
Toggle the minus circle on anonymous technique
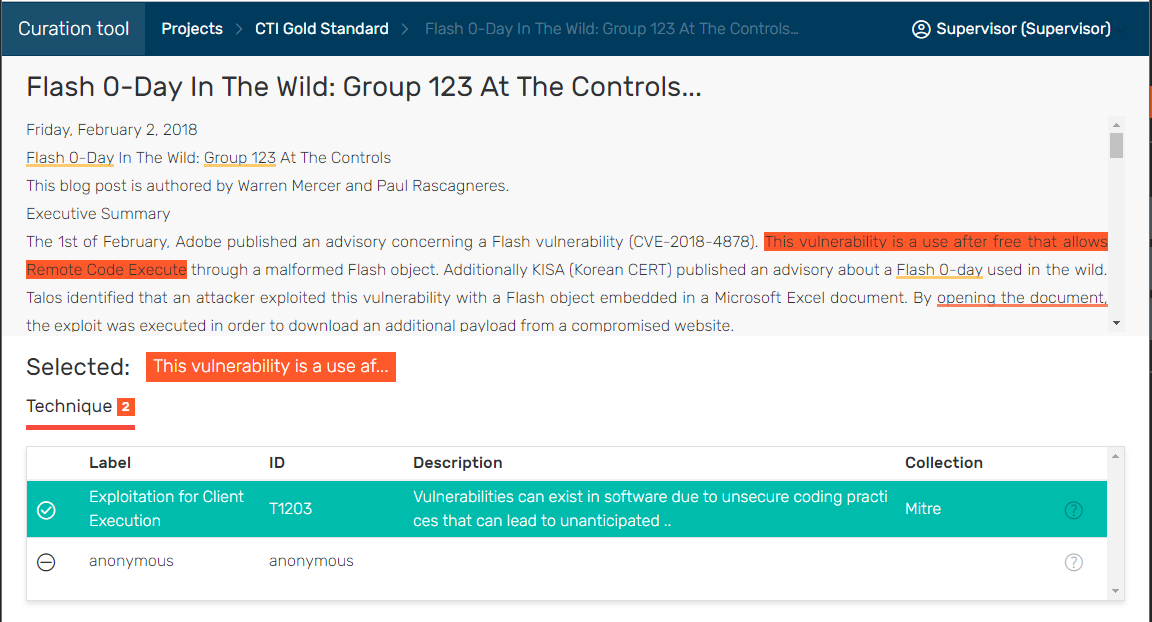(x=46, y=562)
